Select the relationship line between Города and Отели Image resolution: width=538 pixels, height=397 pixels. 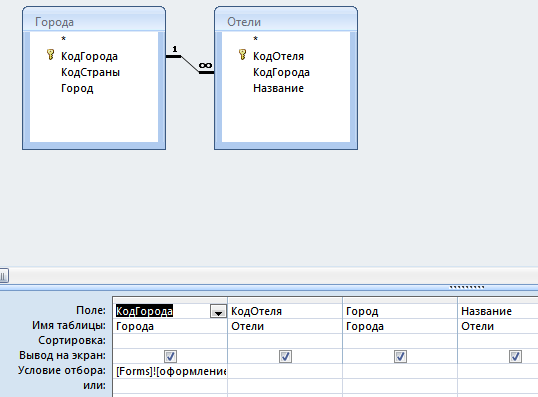[x=190, y=64]
